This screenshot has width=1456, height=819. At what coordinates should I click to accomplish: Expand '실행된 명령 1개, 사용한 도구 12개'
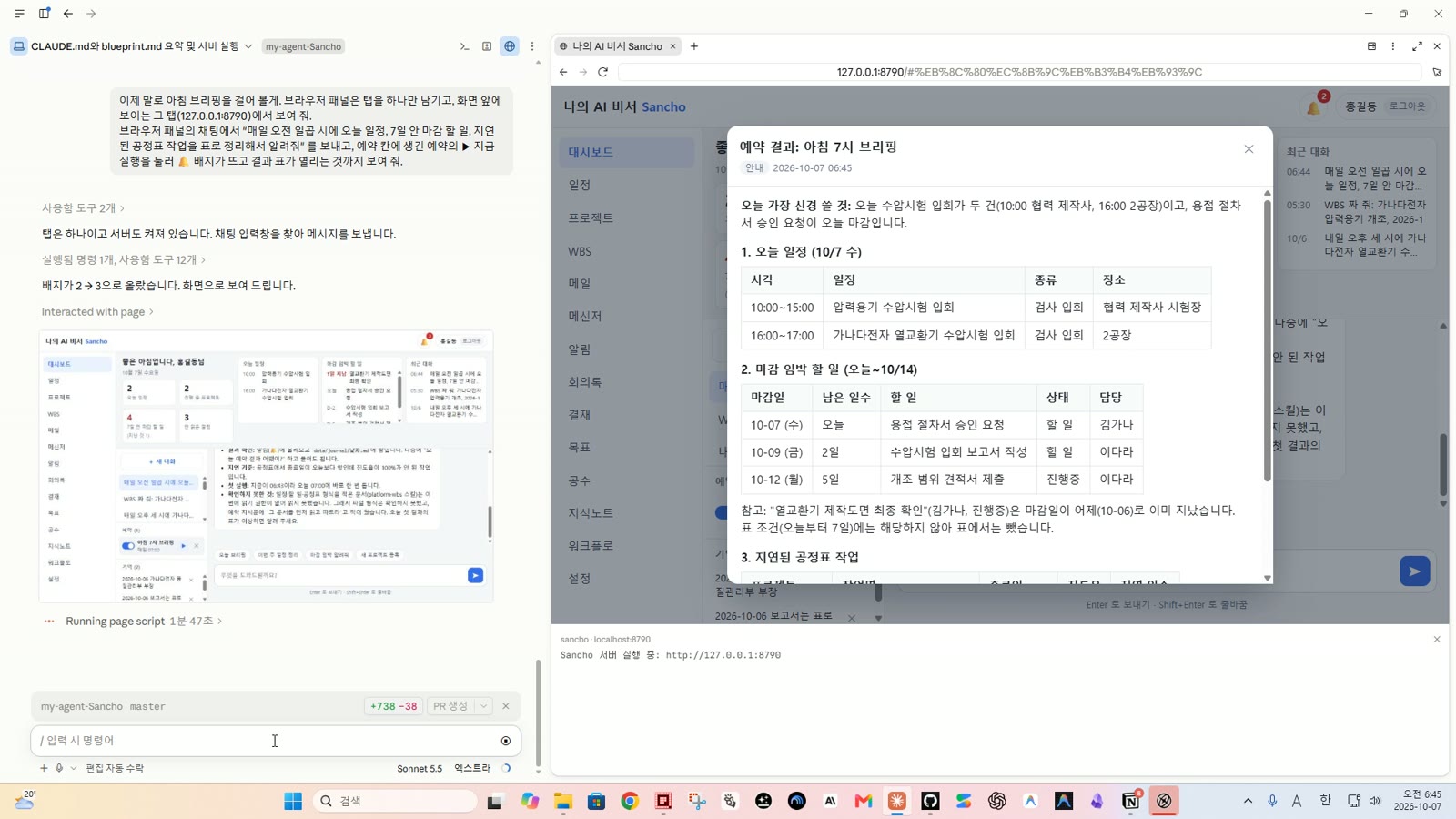[123, 260]
